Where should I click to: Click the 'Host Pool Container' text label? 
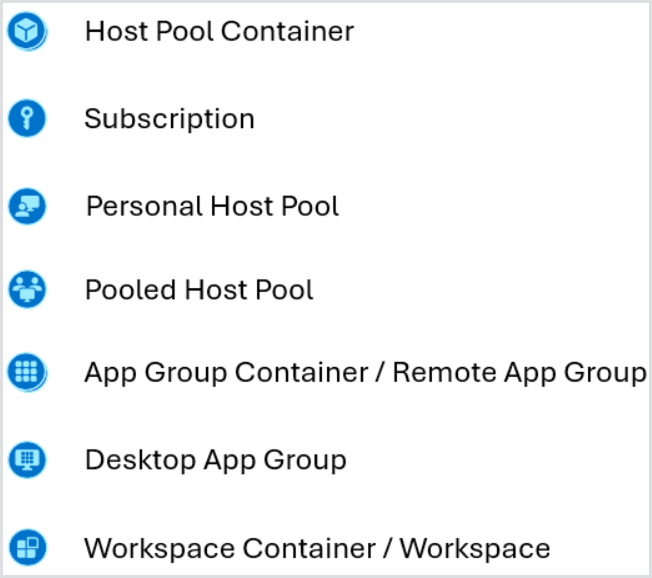219,32
